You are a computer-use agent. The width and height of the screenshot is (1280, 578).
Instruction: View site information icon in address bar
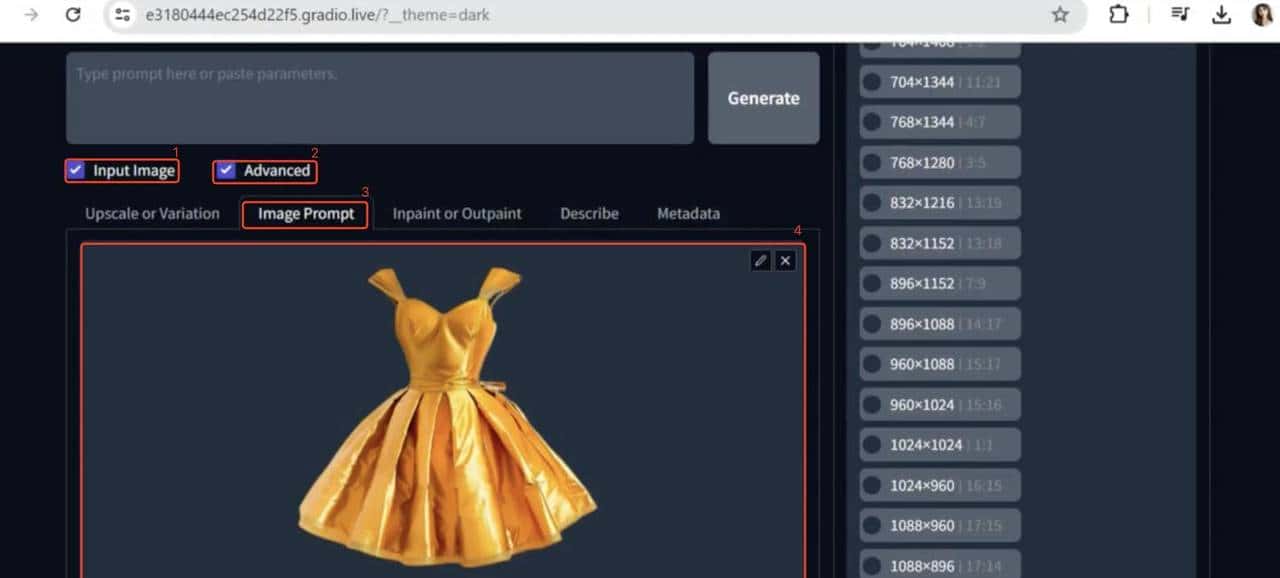click(x=122, y=15)
